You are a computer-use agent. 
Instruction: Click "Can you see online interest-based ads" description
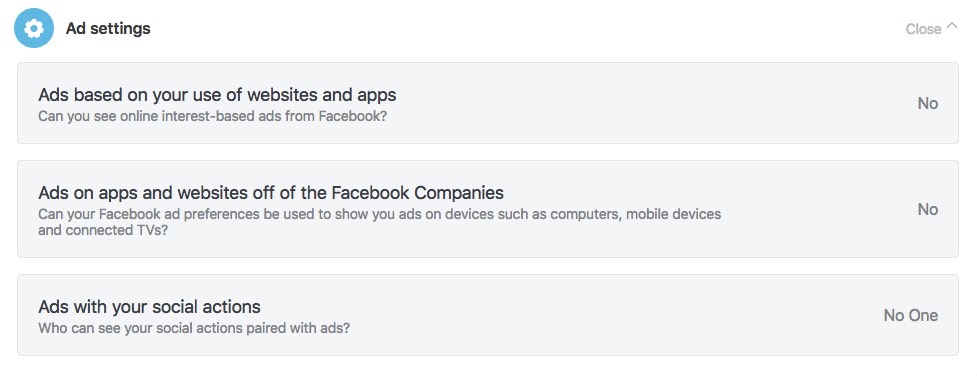point(212,116)
